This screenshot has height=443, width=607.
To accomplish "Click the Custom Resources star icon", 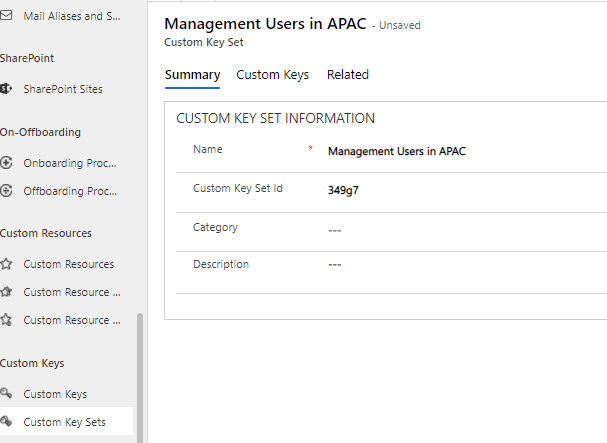I will click(x=7, y=264).
